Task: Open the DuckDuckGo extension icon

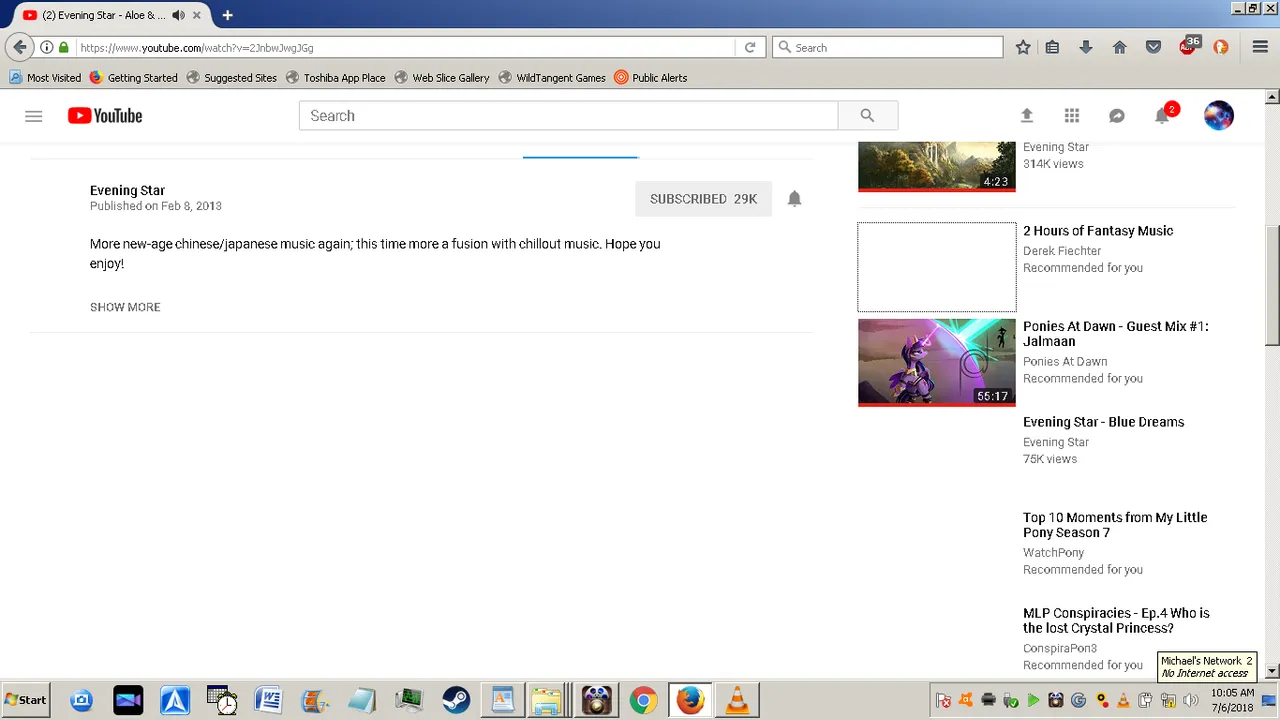Action: [x=1221, y=47]
